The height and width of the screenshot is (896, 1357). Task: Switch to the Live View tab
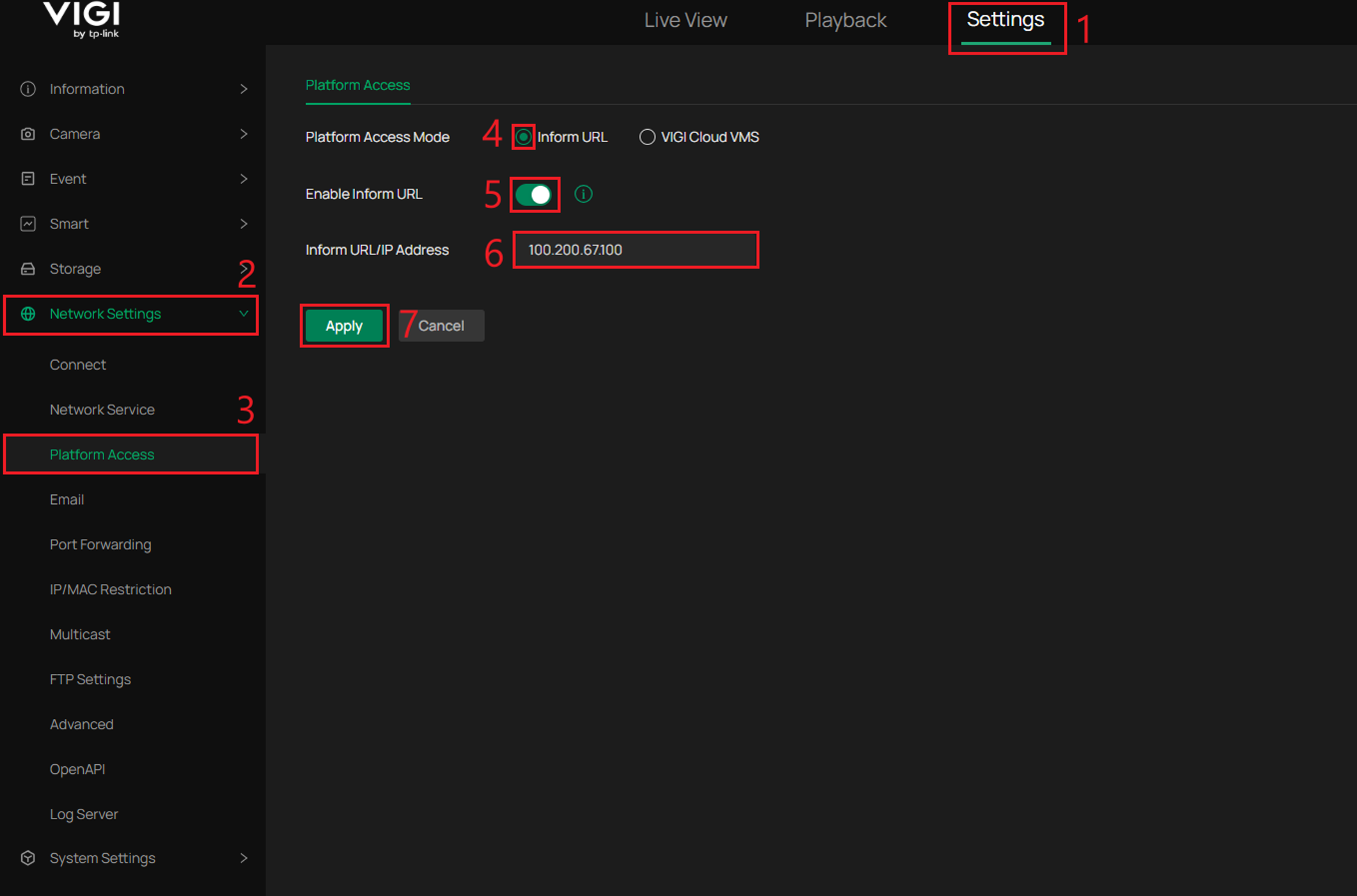click(686, 20)
